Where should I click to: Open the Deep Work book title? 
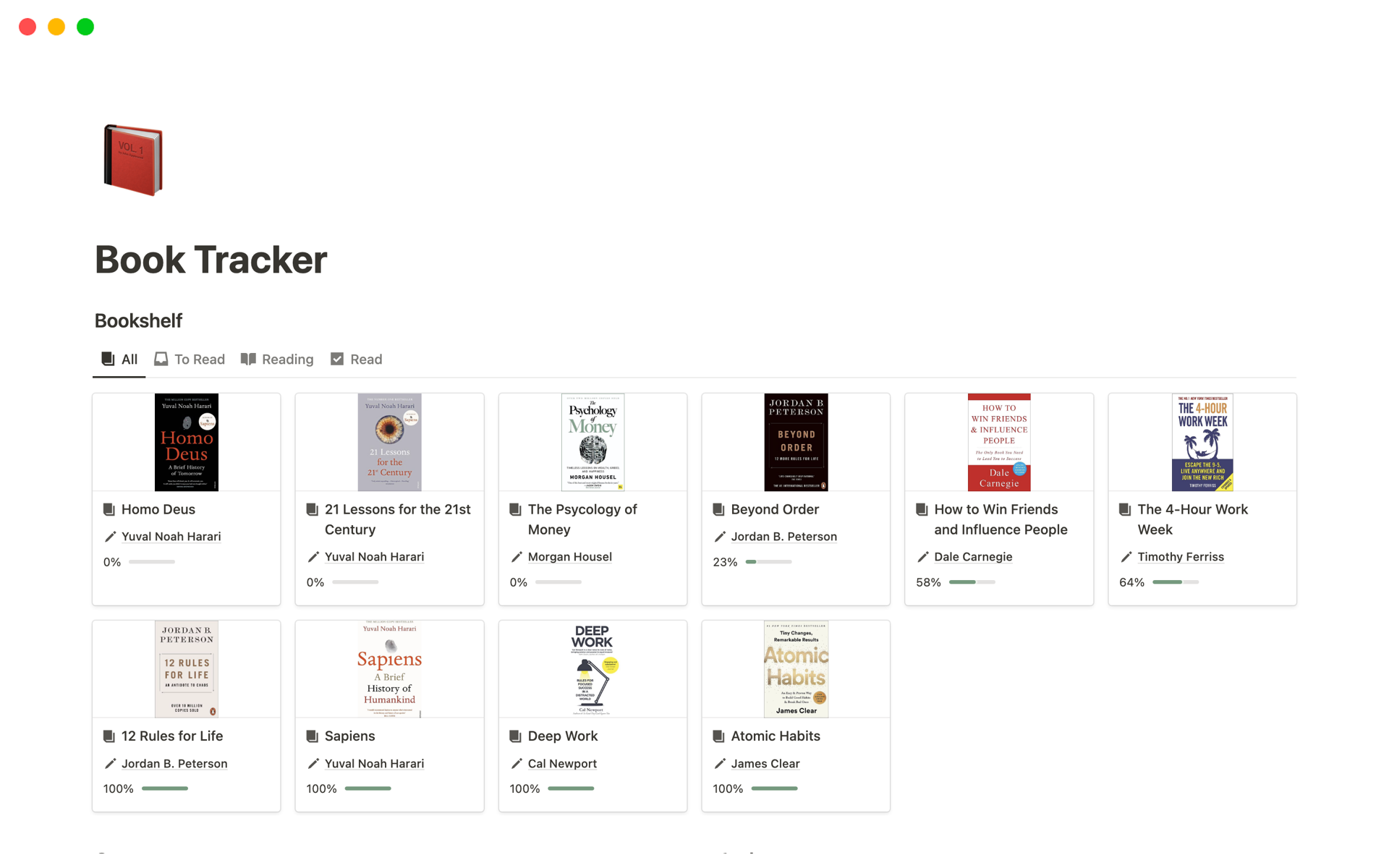tap(562, 736)
